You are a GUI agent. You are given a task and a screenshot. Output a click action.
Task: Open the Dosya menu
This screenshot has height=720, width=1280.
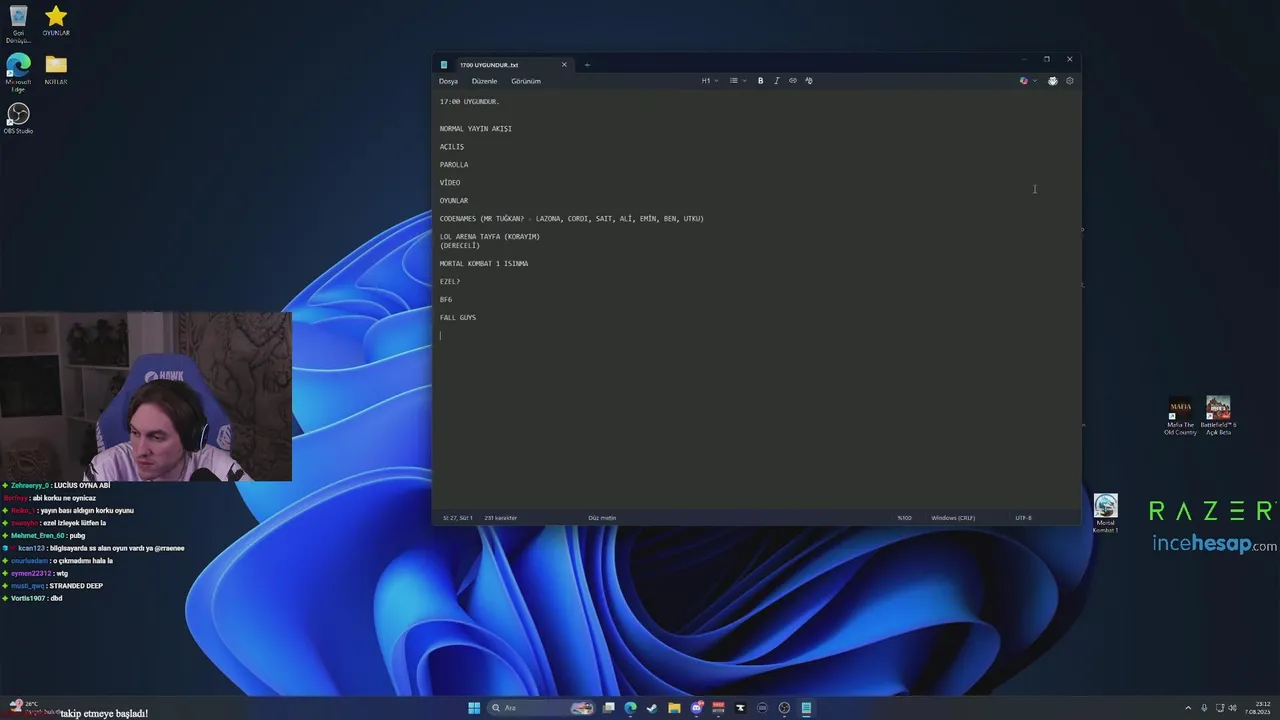click(x=448, y=81)
